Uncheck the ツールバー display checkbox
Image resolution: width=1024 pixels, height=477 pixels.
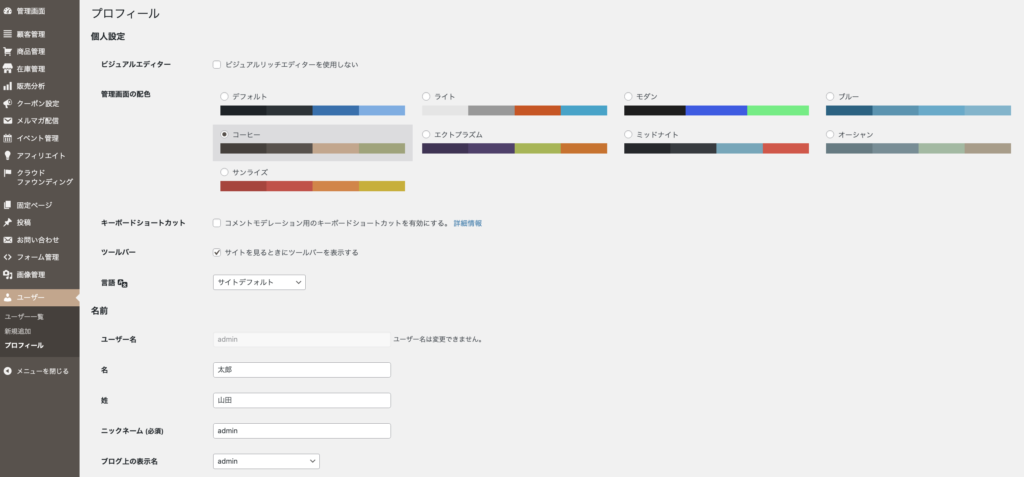217,252
